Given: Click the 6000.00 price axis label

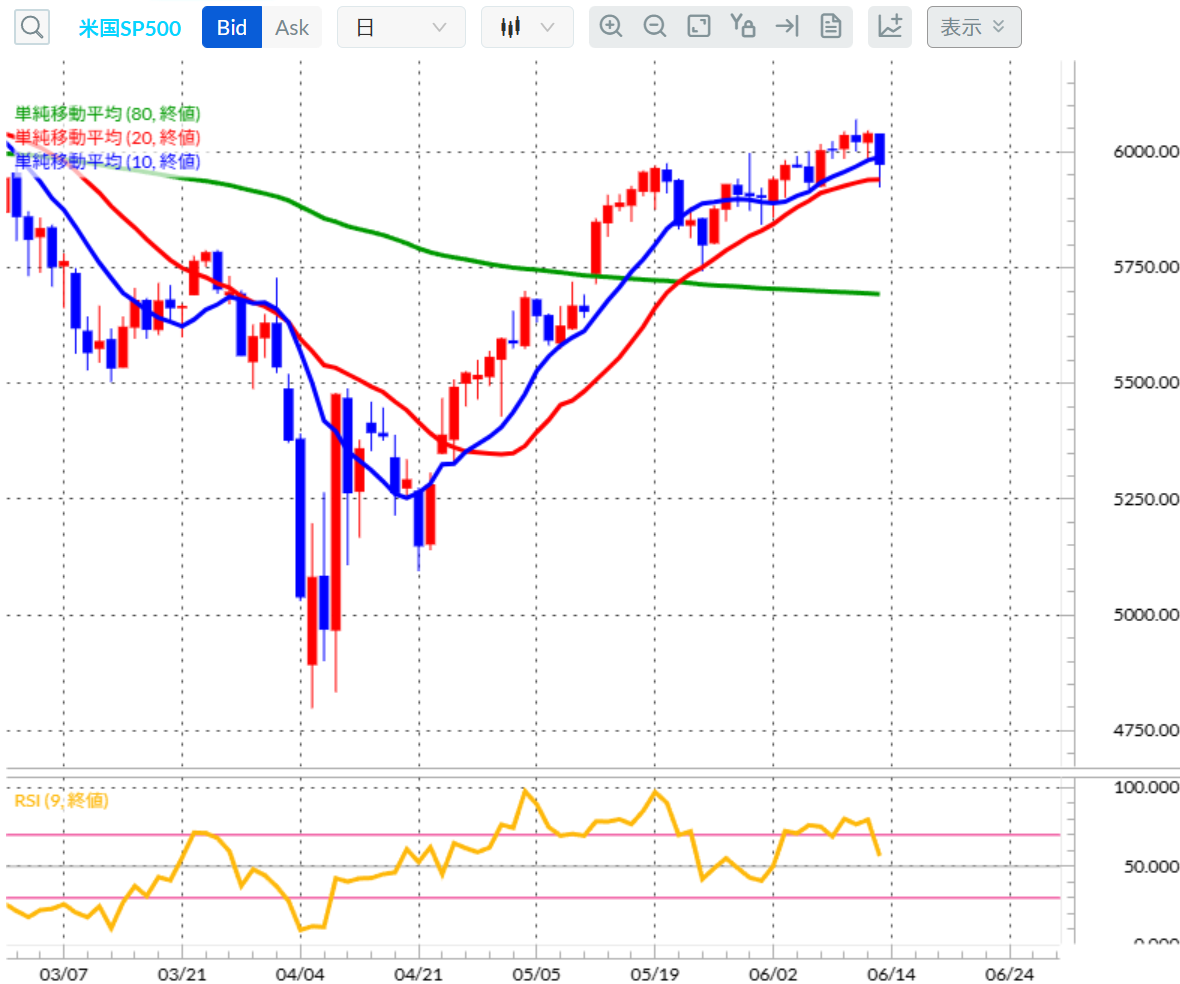Looking at the screenshot, I should point(1145,151).
